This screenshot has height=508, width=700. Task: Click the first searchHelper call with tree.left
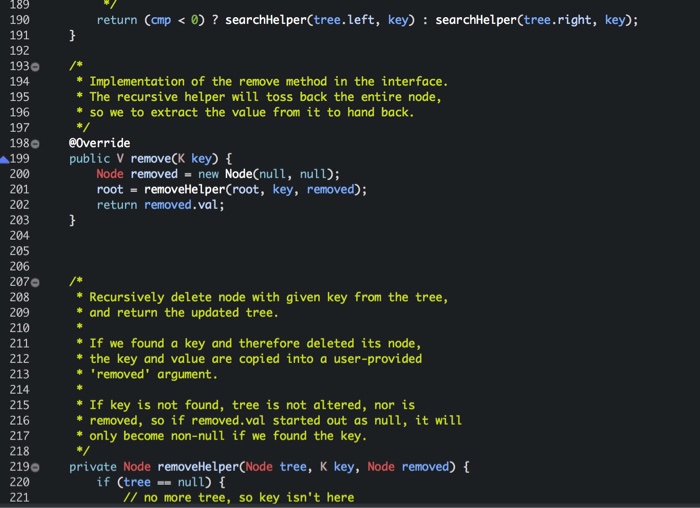(x=320, y=20)
